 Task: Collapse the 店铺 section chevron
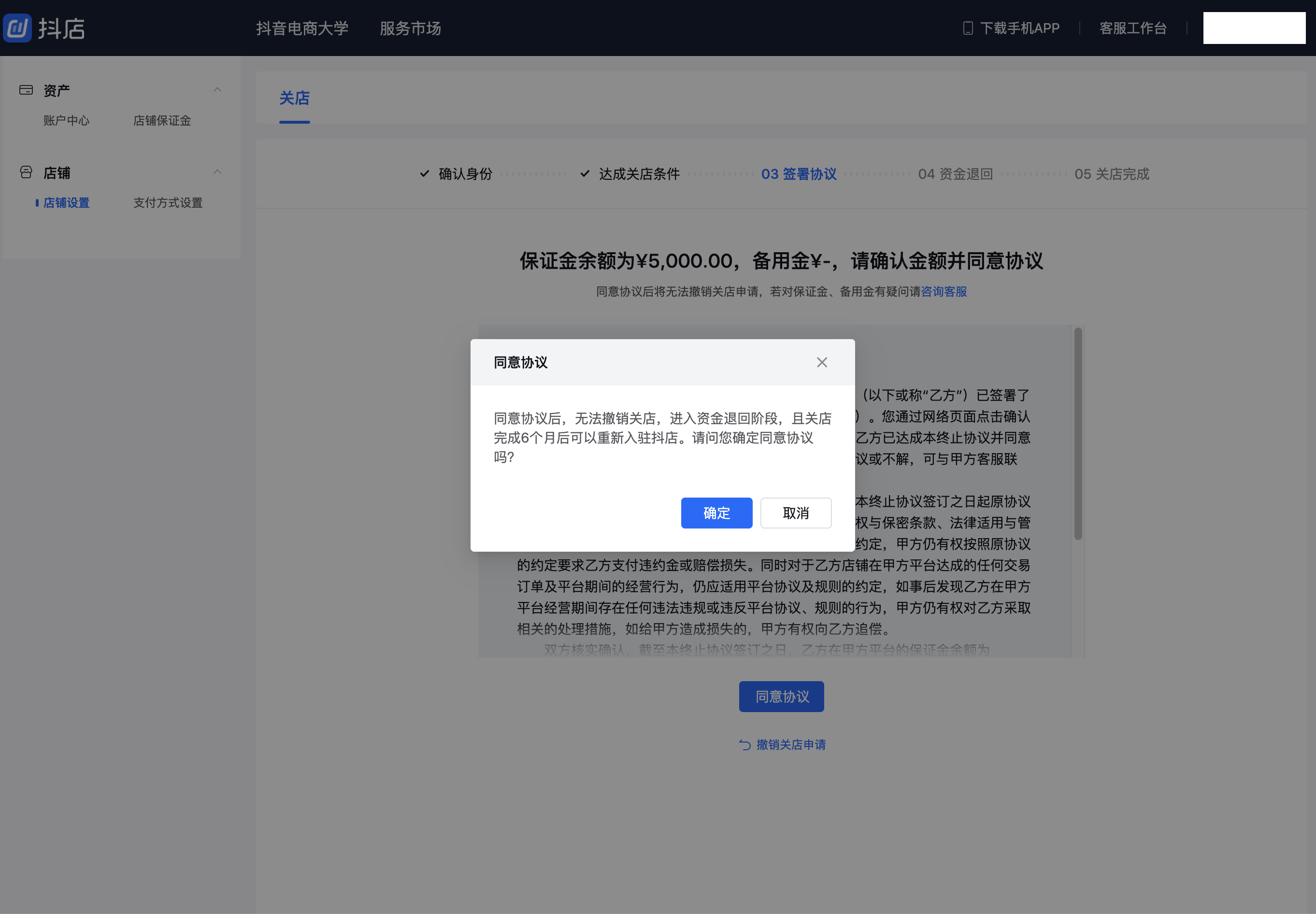pos(216,172)
